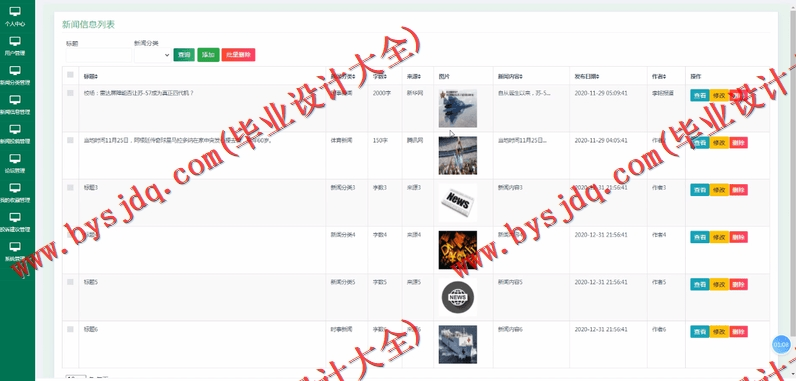
Task: Tick checkbox for the 标题3 row
Action: click(x=70, y=187)
